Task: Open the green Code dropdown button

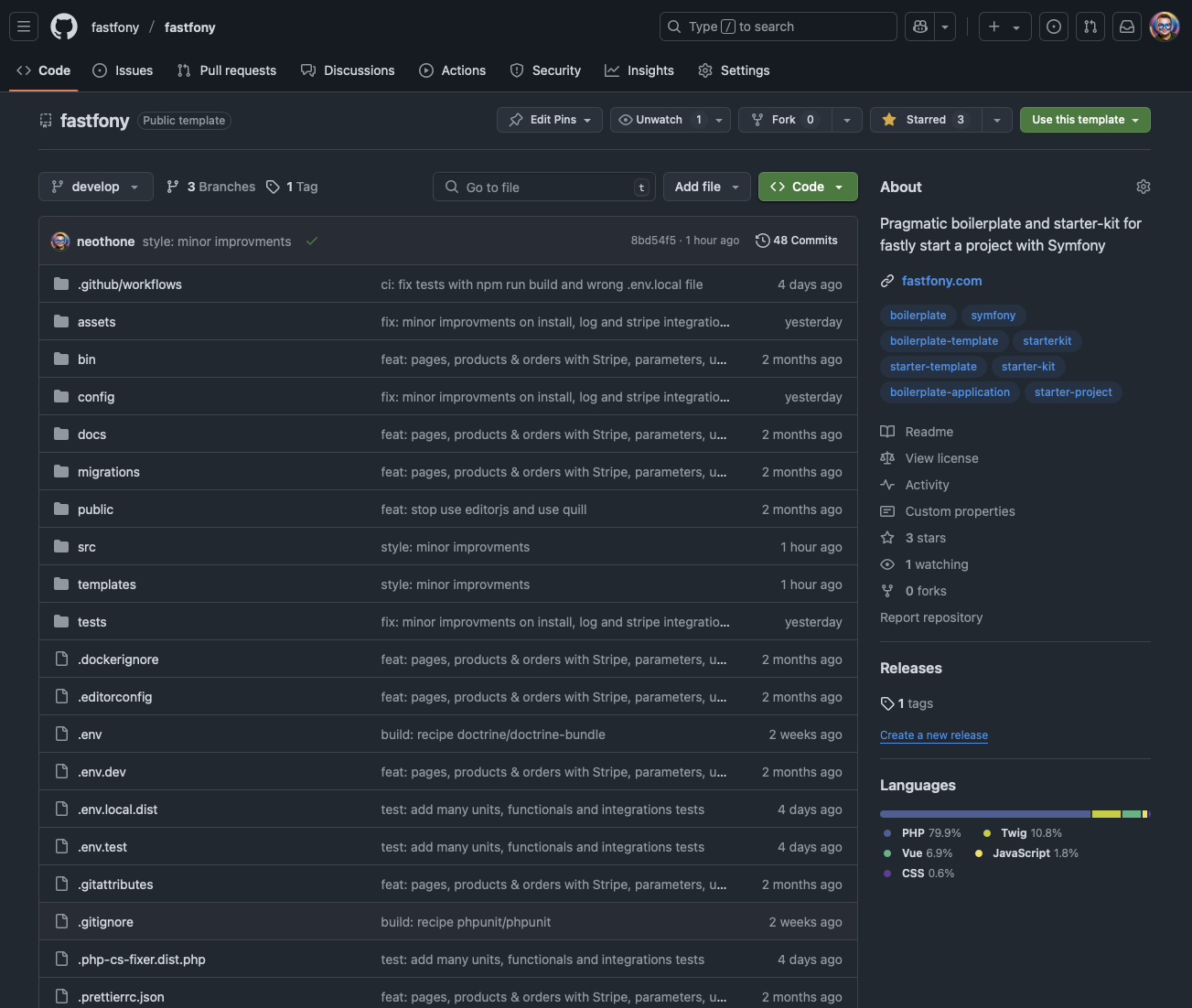Action: (808, 187)
